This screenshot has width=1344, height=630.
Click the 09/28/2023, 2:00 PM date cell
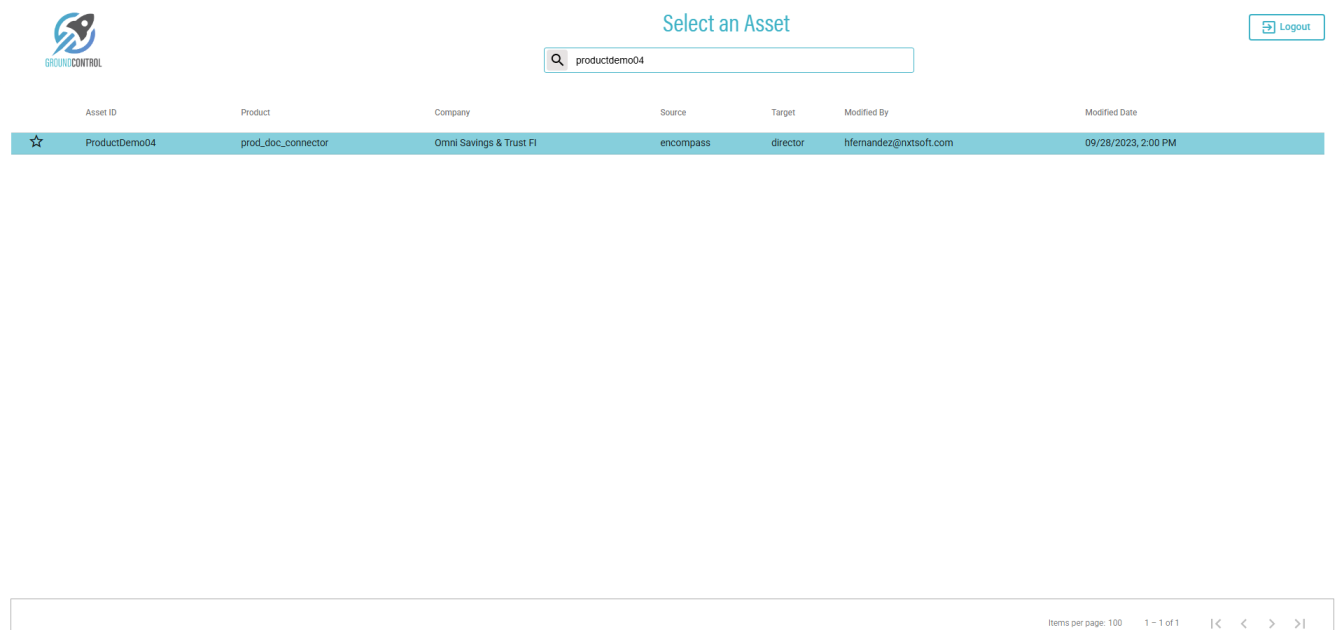tap(1130, 143)
